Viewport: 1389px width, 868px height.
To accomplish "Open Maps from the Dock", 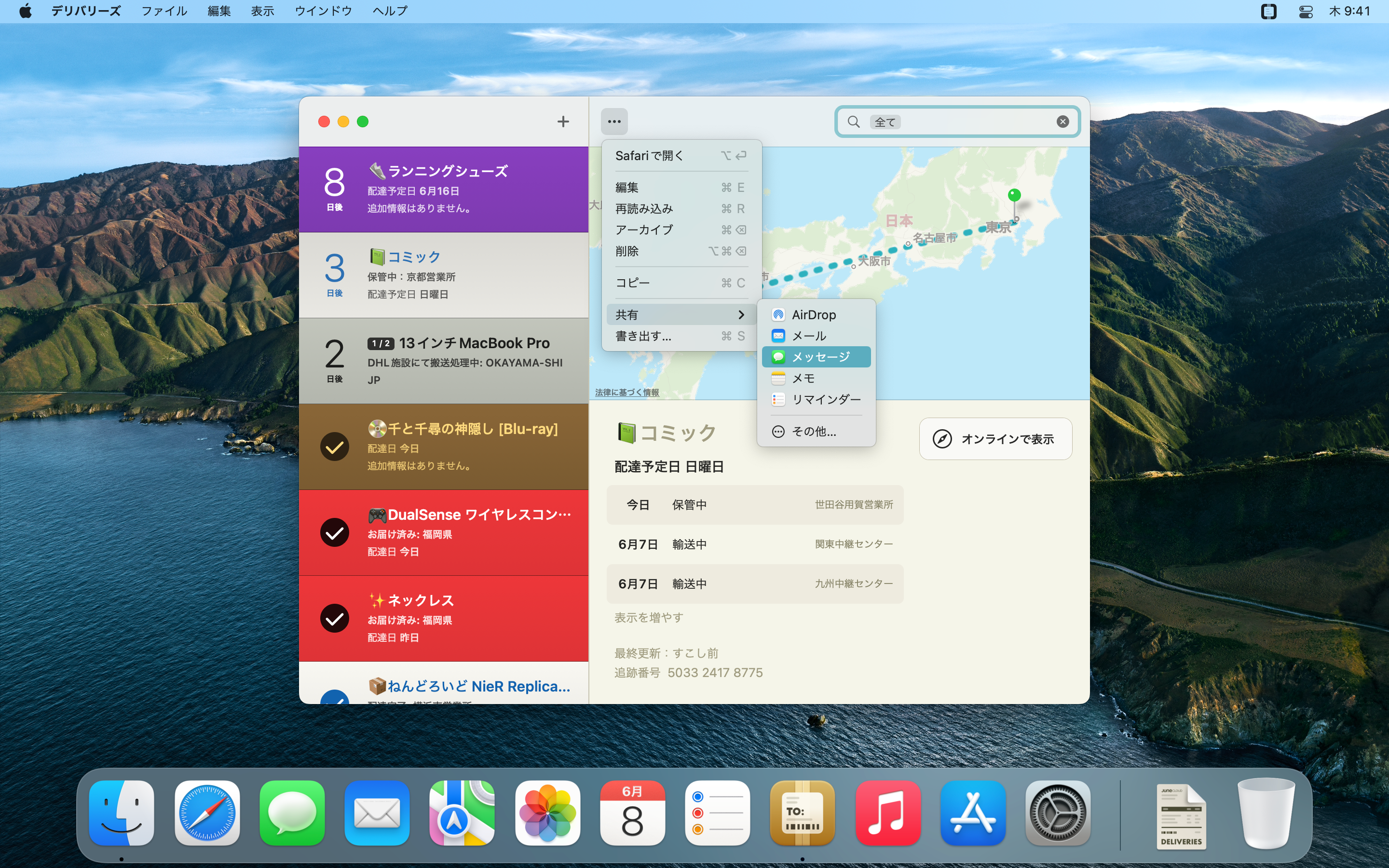I will point(462,813).
